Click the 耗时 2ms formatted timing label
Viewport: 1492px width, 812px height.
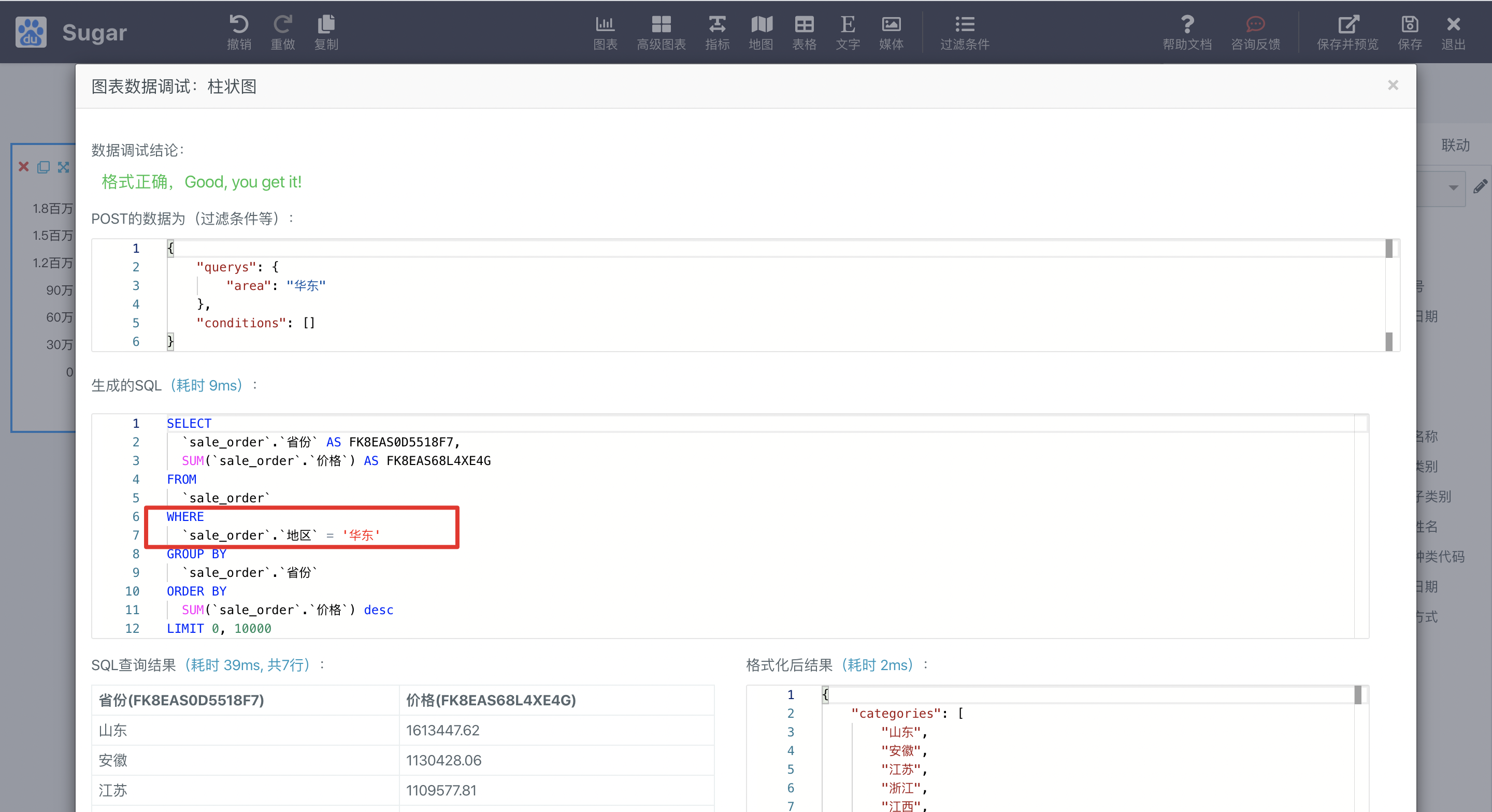coord(877,665)
